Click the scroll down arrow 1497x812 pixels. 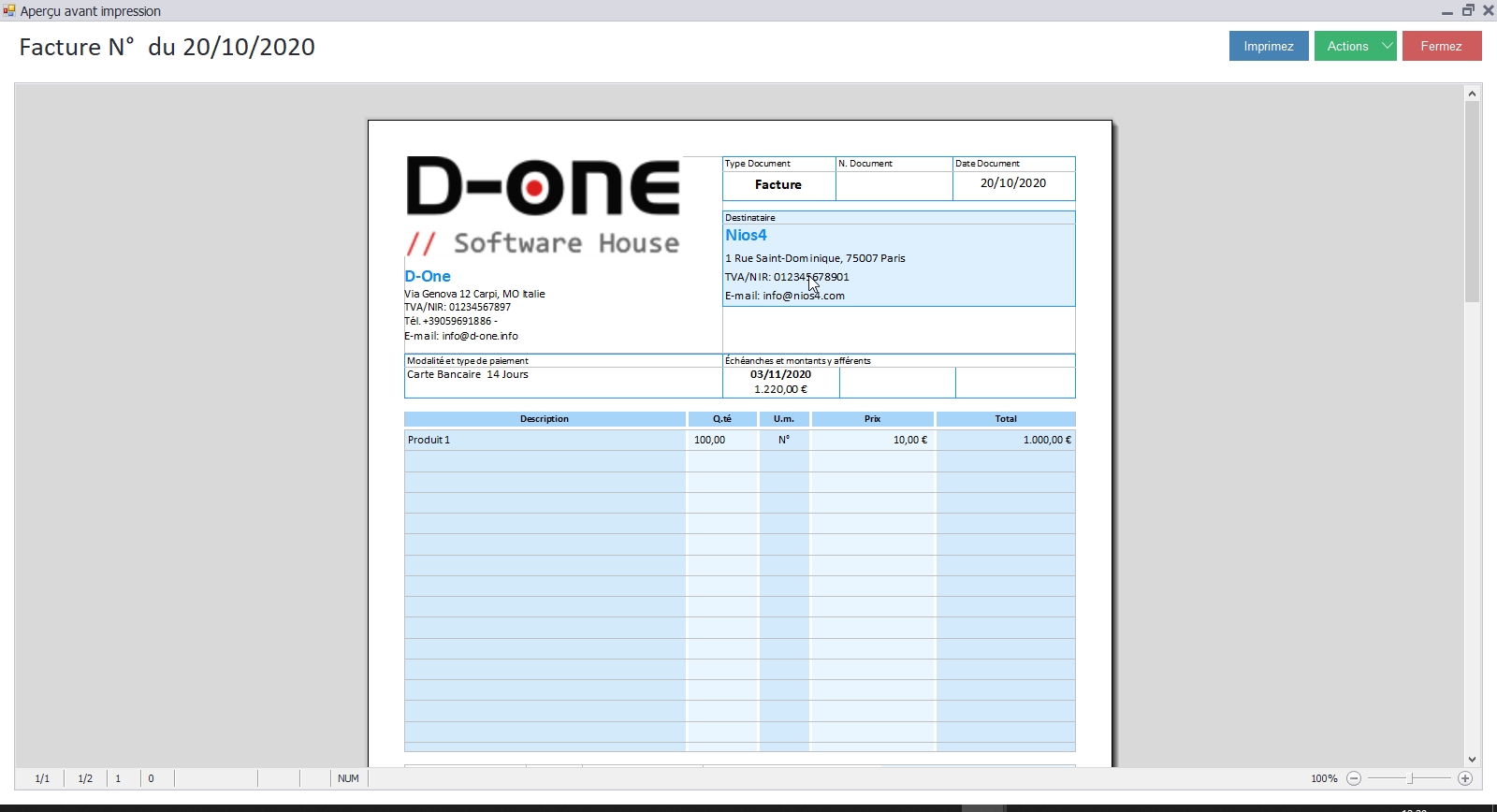[x=1472, y=760]
